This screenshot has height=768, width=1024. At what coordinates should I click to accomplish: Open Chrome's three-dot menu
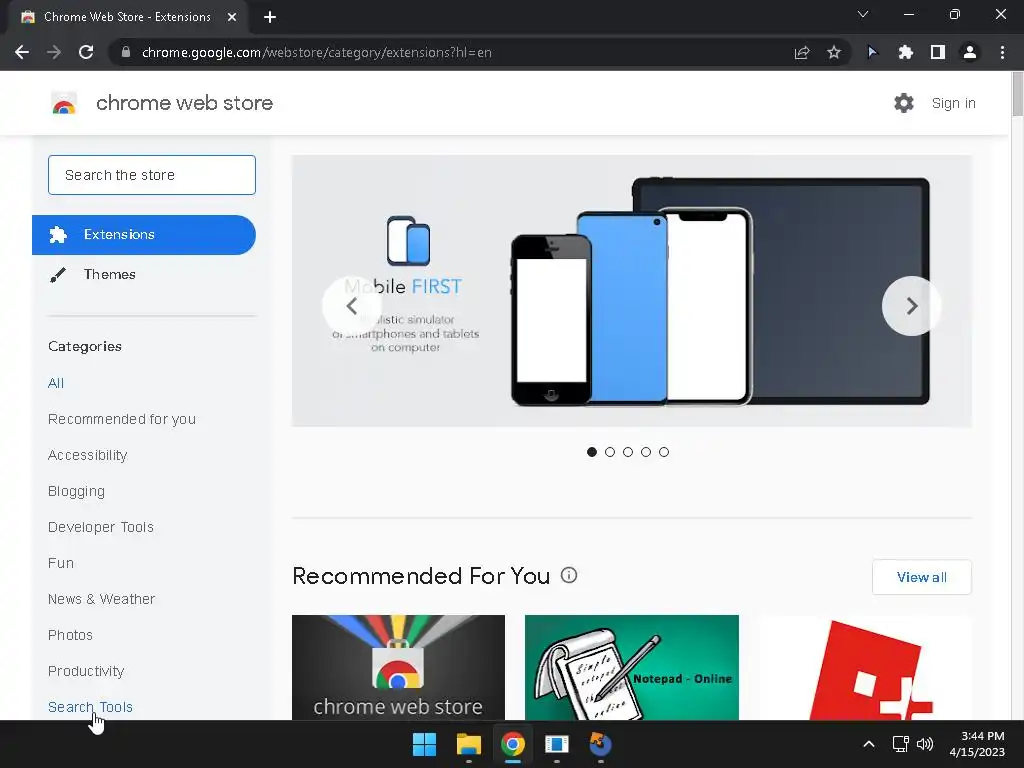click(1002, 52)
